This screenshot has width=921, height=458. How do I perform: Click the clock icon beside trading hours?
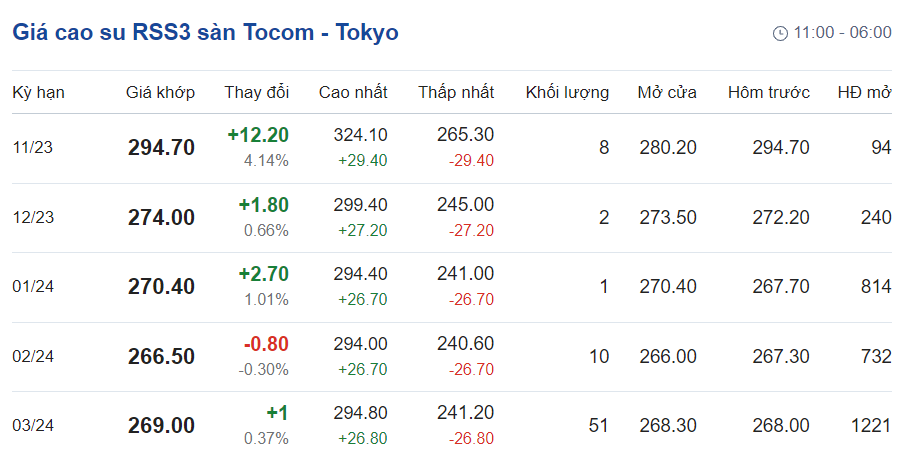coord(781,33)
